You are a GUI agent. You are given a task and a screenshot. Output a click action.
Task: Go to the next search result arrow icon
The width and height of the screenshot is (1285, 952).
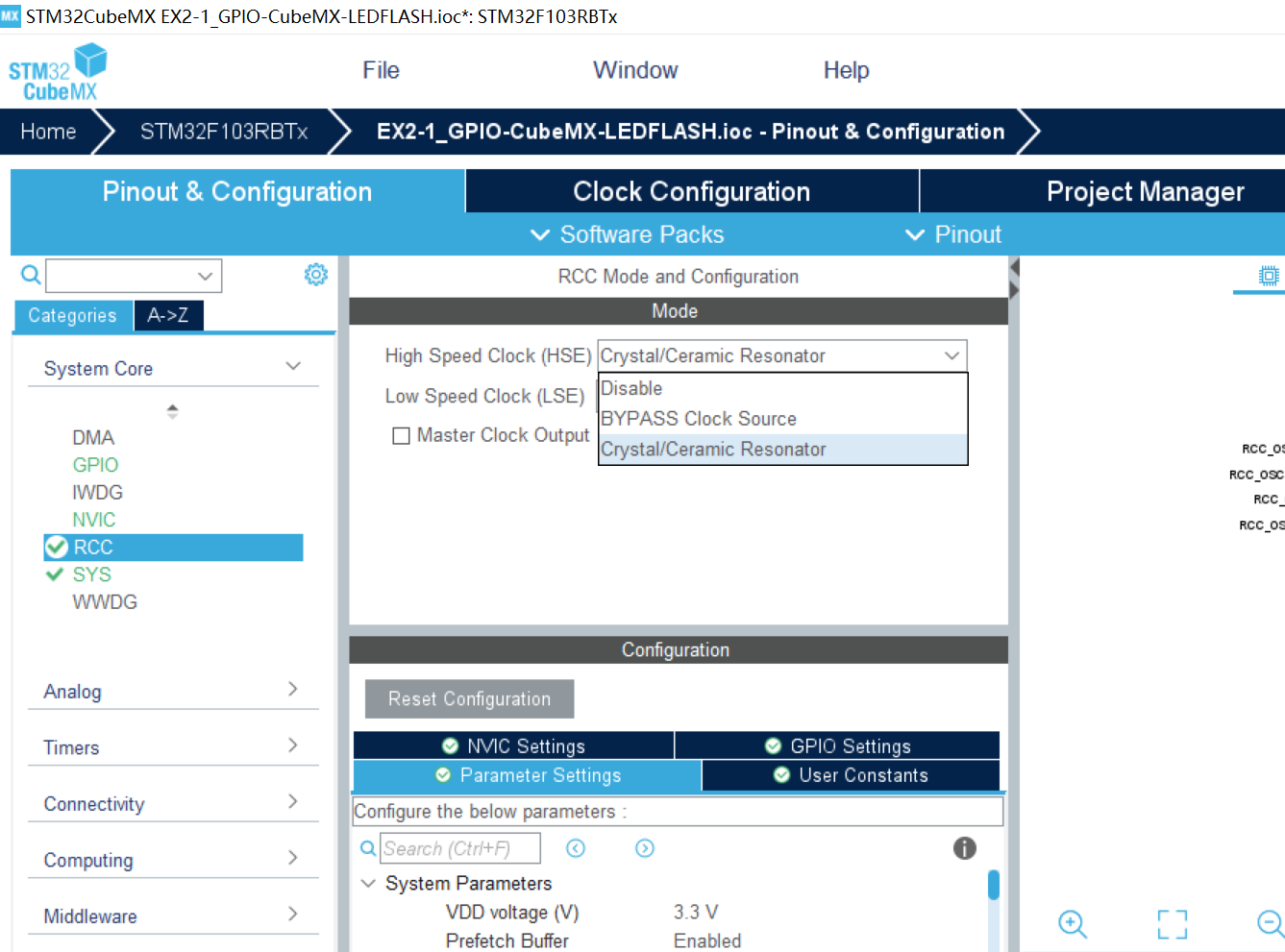(645, 848)
